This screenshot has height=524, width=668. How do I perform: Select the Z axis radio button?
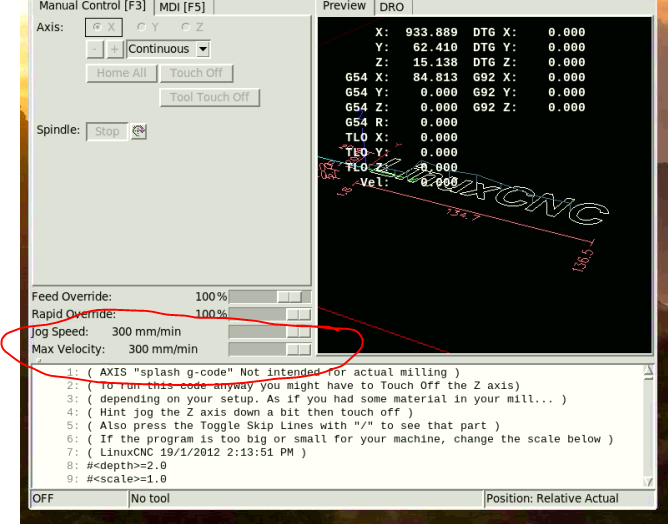pyautogui.click(x=191, y=27)
